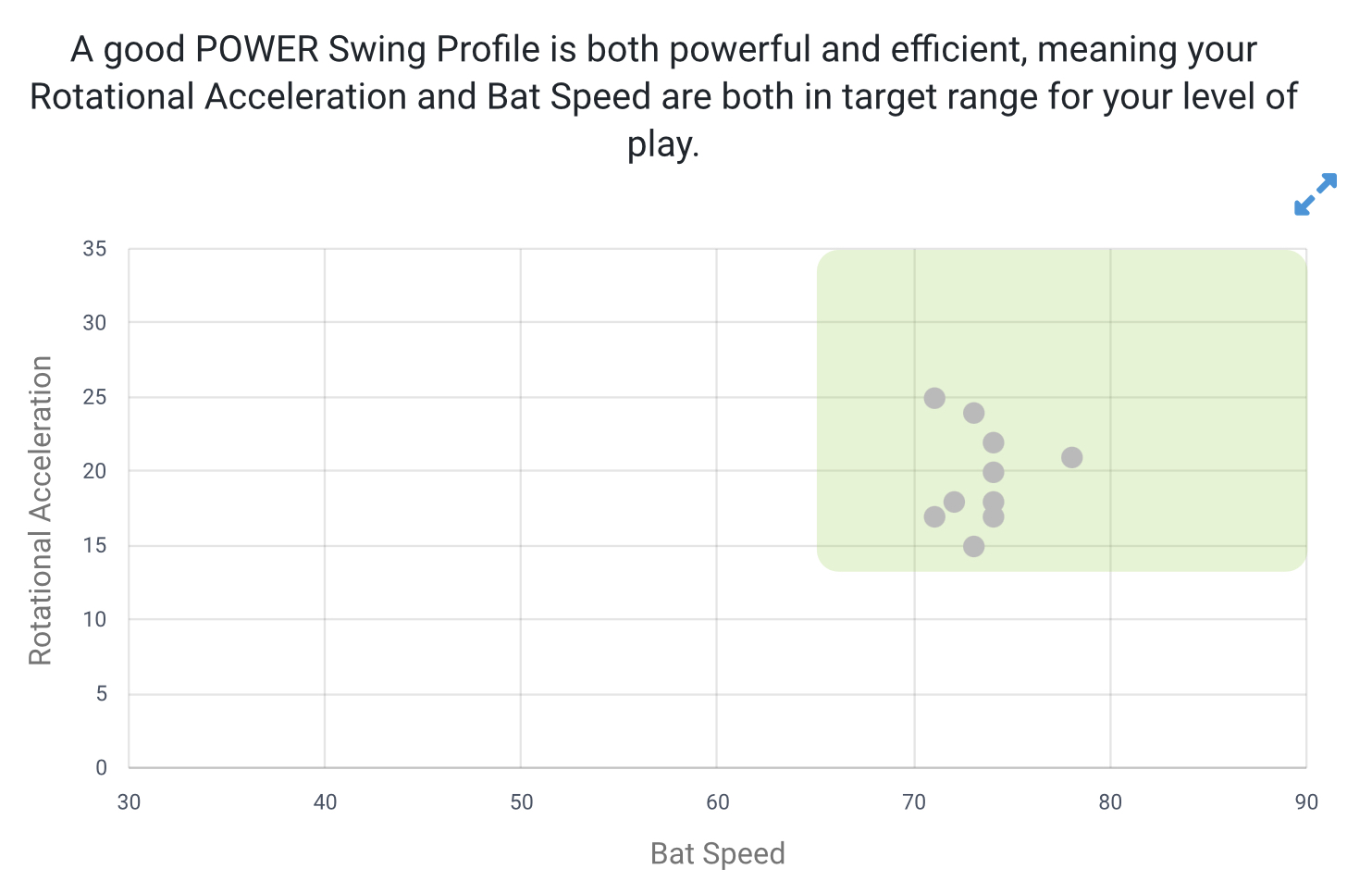Click the green target range zone's top-right area
Image resolution: width=1372 pixels, height=894 pixels.
click(1240, 296)
